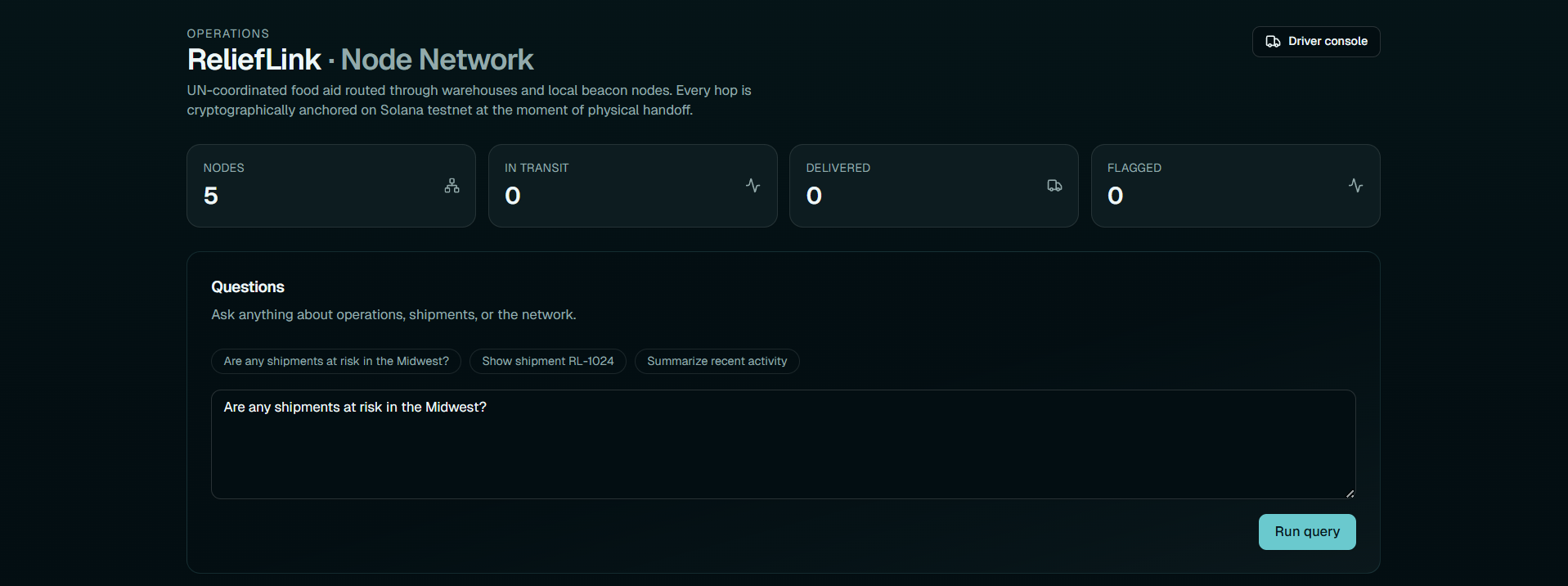Click the truck icon in Delivered card
Viewport: 1568px width, 586px height.
[1054, 186]
